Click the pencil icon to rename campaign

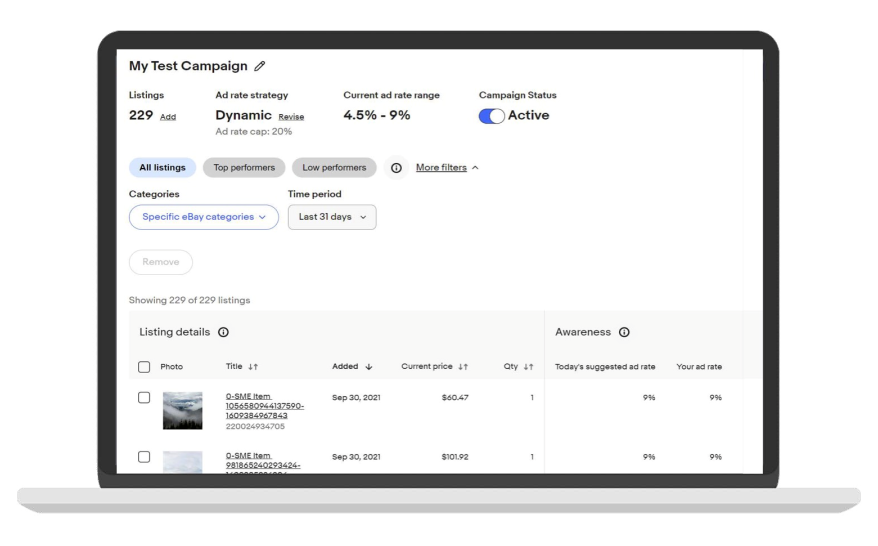click(x=260, y=66)
